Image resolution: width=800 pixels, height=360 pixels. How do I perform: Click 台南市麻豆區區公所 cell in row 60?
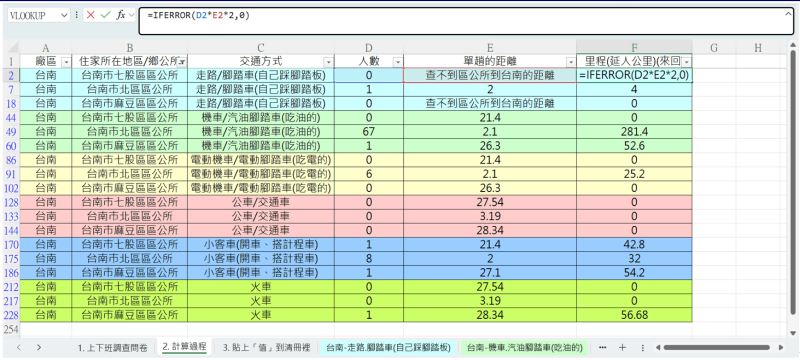pyautogui.click(x=130, y=146)
